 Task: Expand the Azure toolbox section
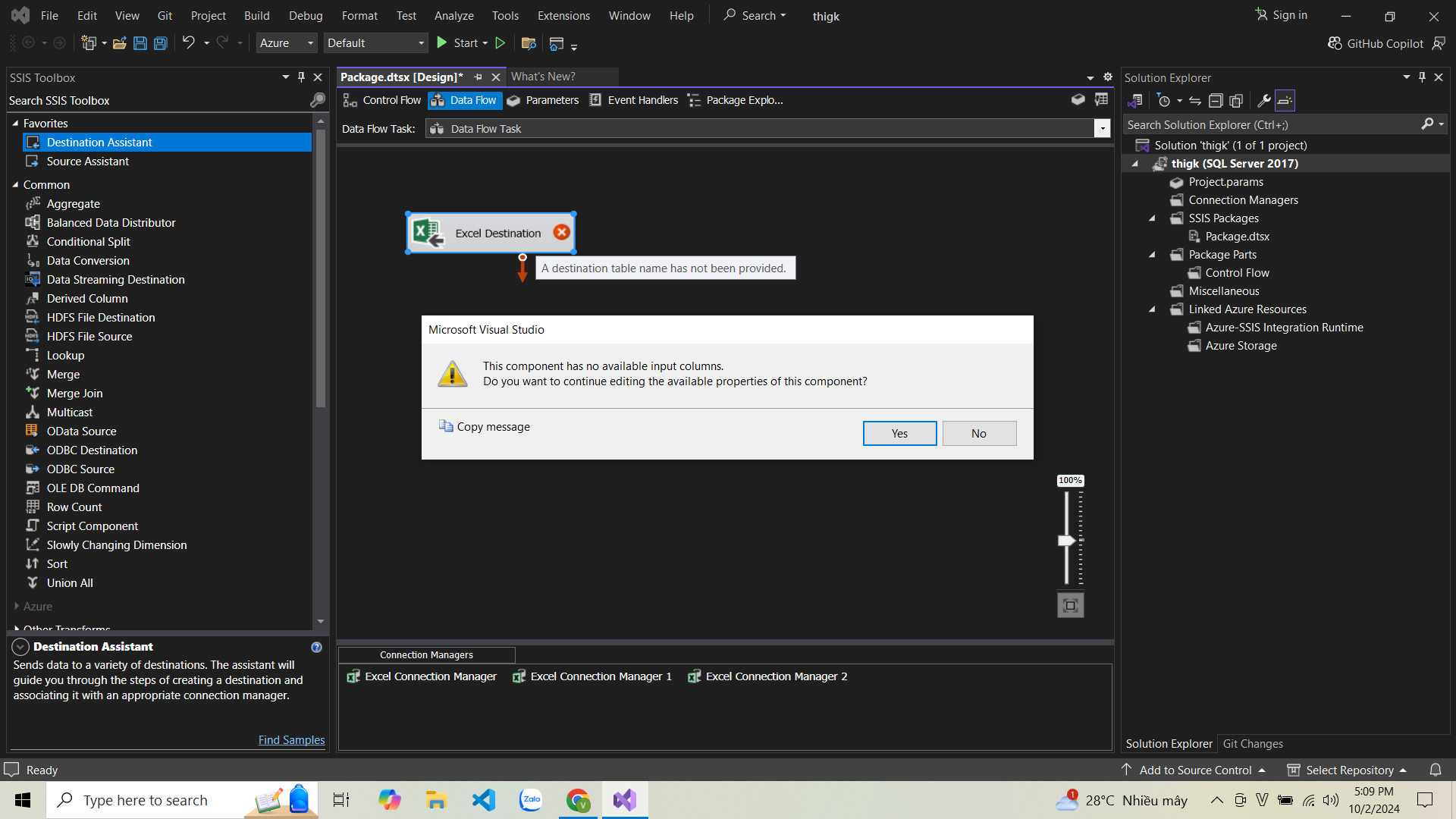coord(16,606)
